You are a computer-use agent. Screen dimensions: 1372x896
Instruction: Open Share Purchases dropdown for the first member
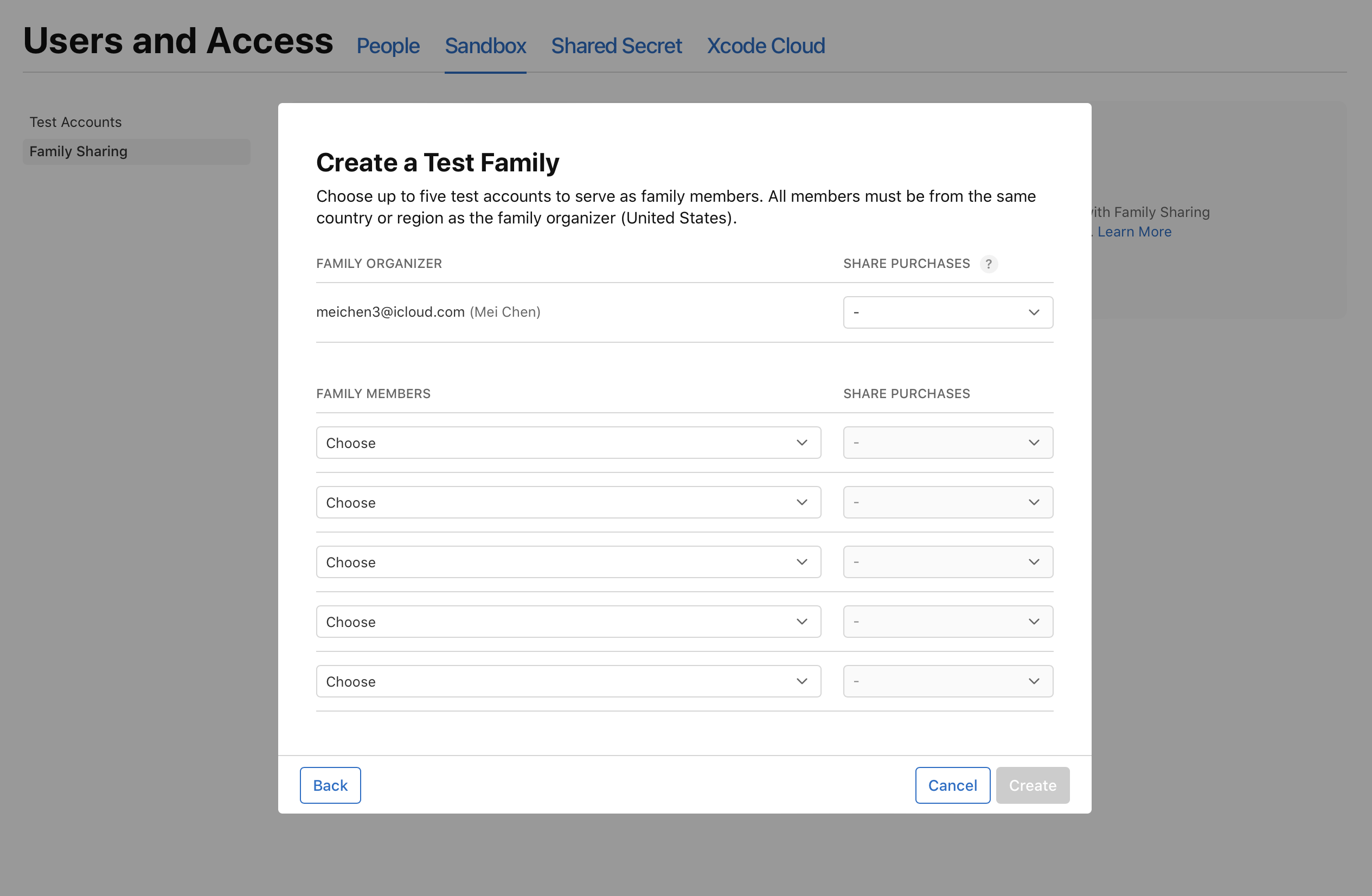pos(948,443)
